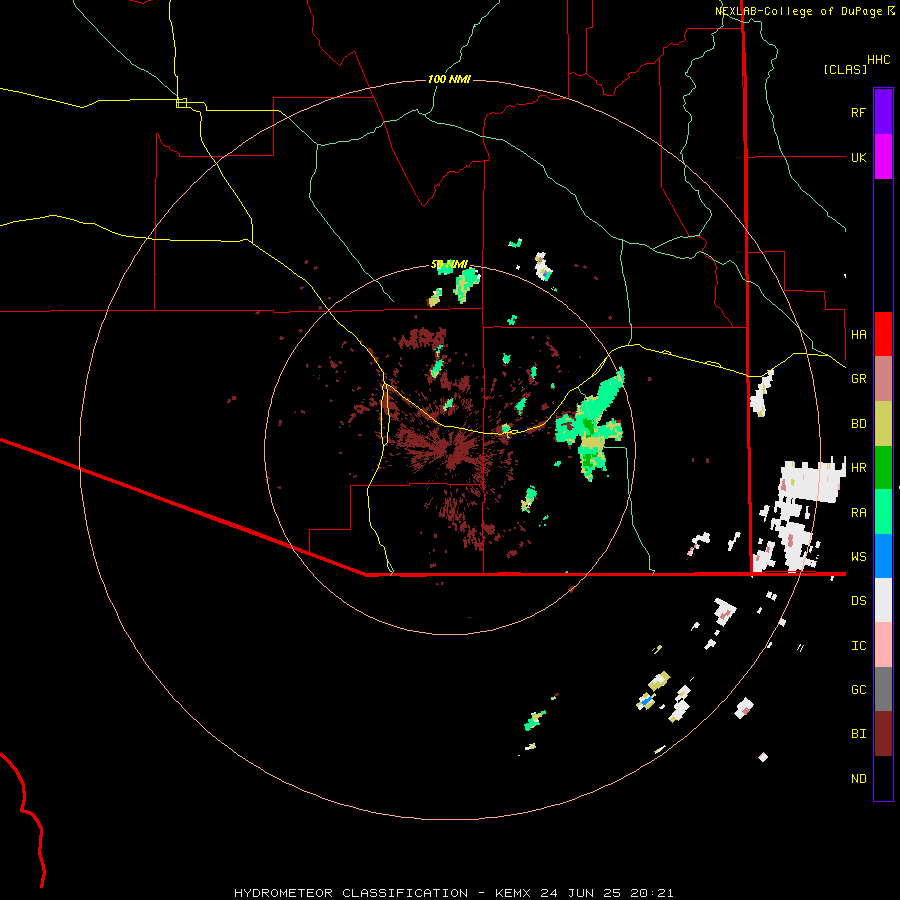
Task: Click the GR legend color swatch
Action: [x=883, y=379]
